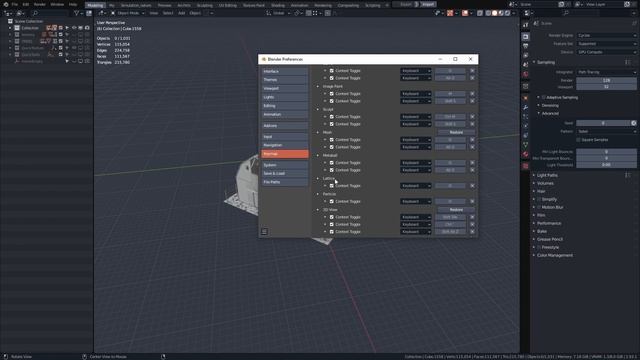The image size is (640, 360).
Task: Enable the Adaptive Sampling checkbox
Action: coord(543,98)
